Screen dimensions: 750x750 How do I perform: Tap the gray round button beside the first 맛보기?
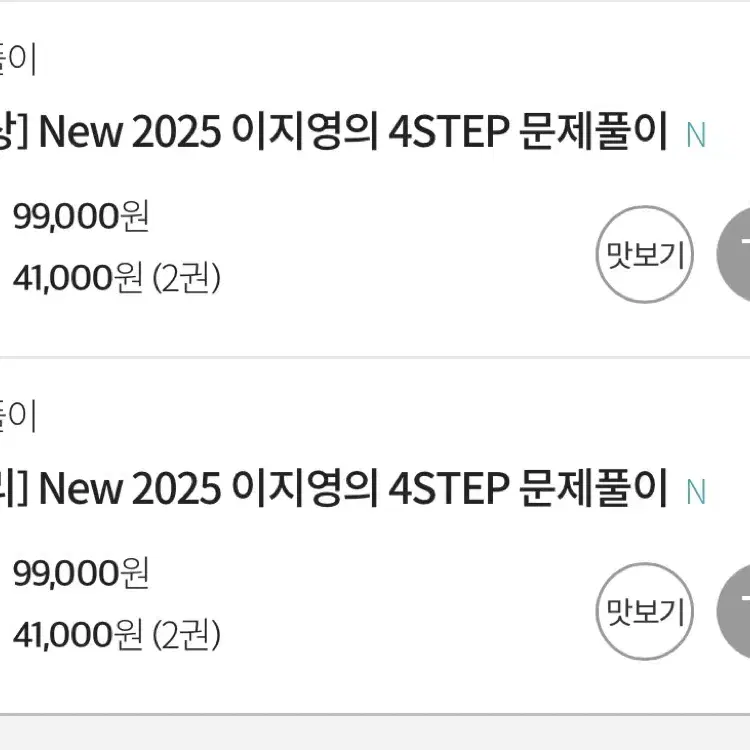point(734,254)
